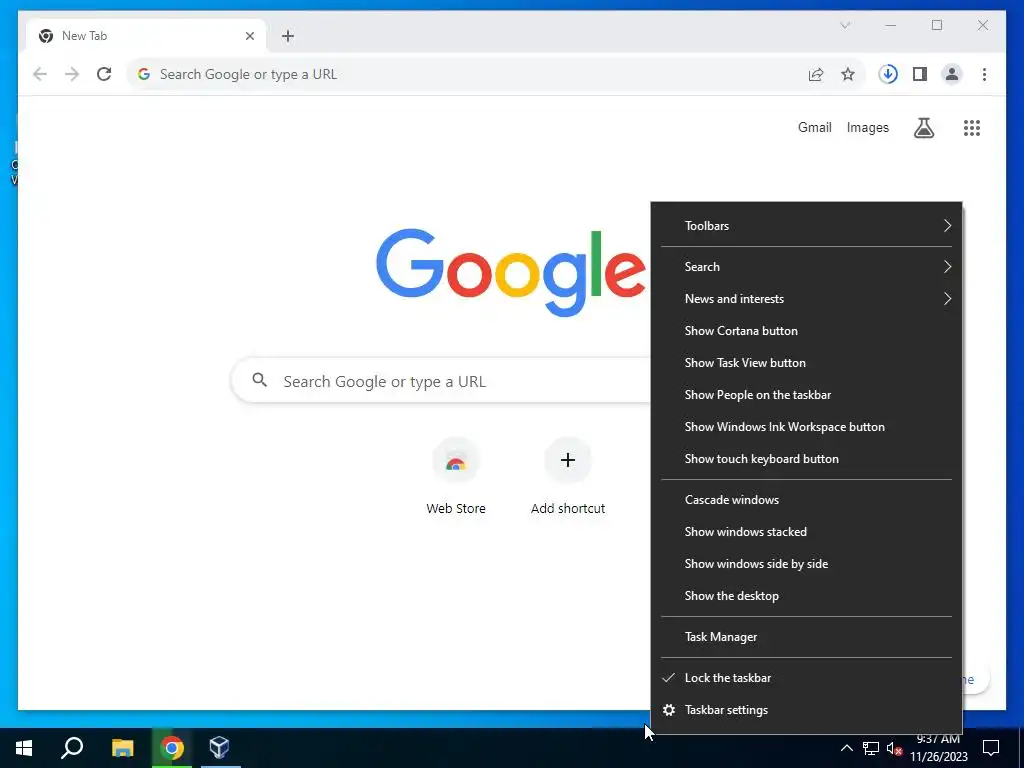Expand the Toolbars submenu
The height and width of the screenshot is (768, 1024).
[807, 226]
